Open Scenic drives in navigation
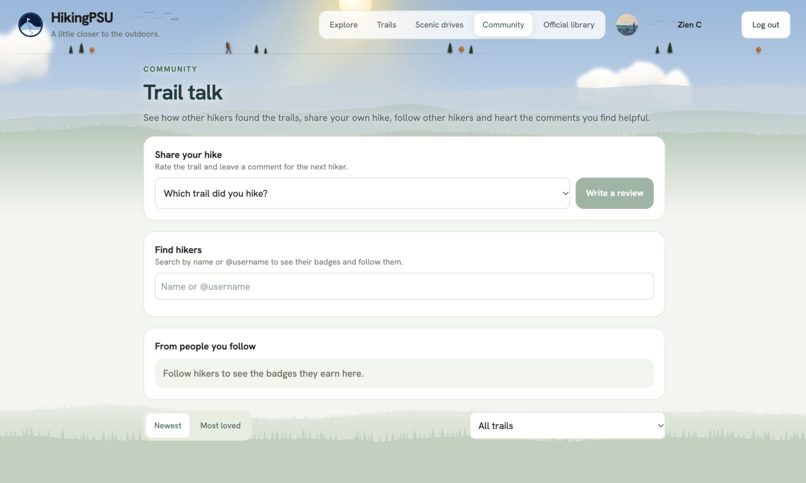806x483 pixels. click(439, 25)
